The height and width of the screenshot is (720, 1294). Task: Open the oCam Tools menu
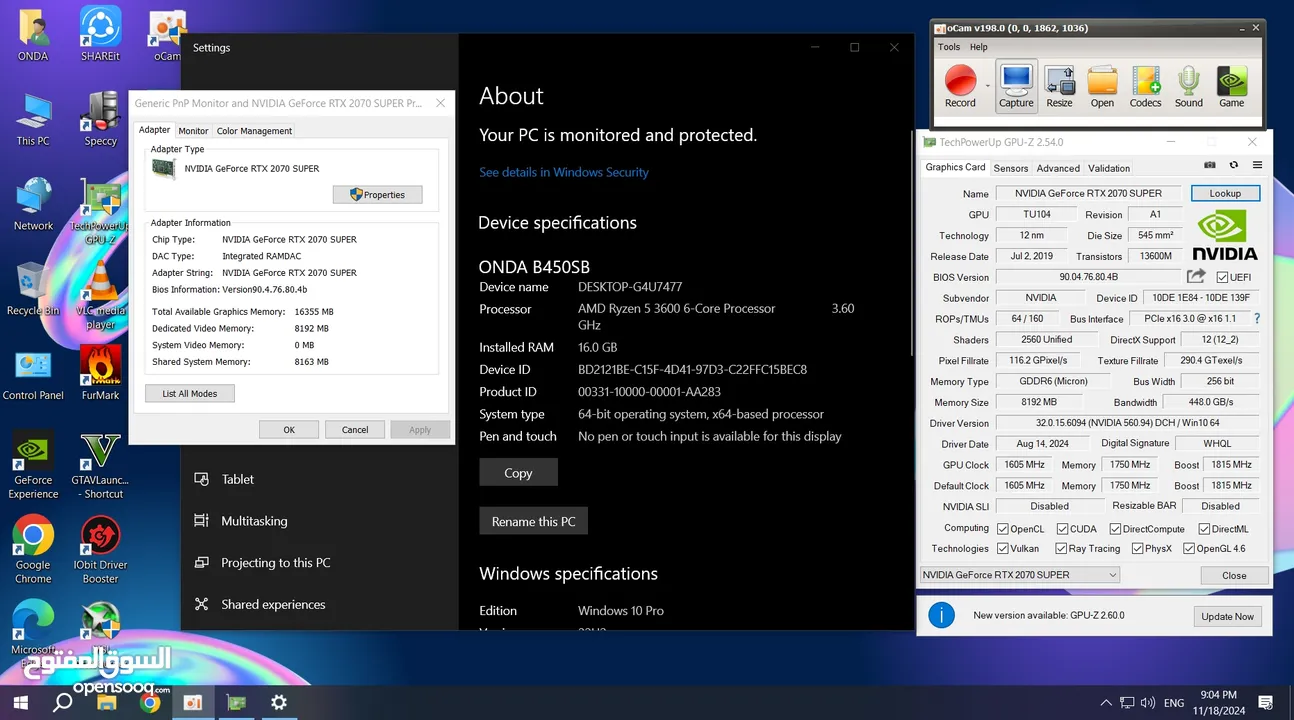tap(949, 47)
